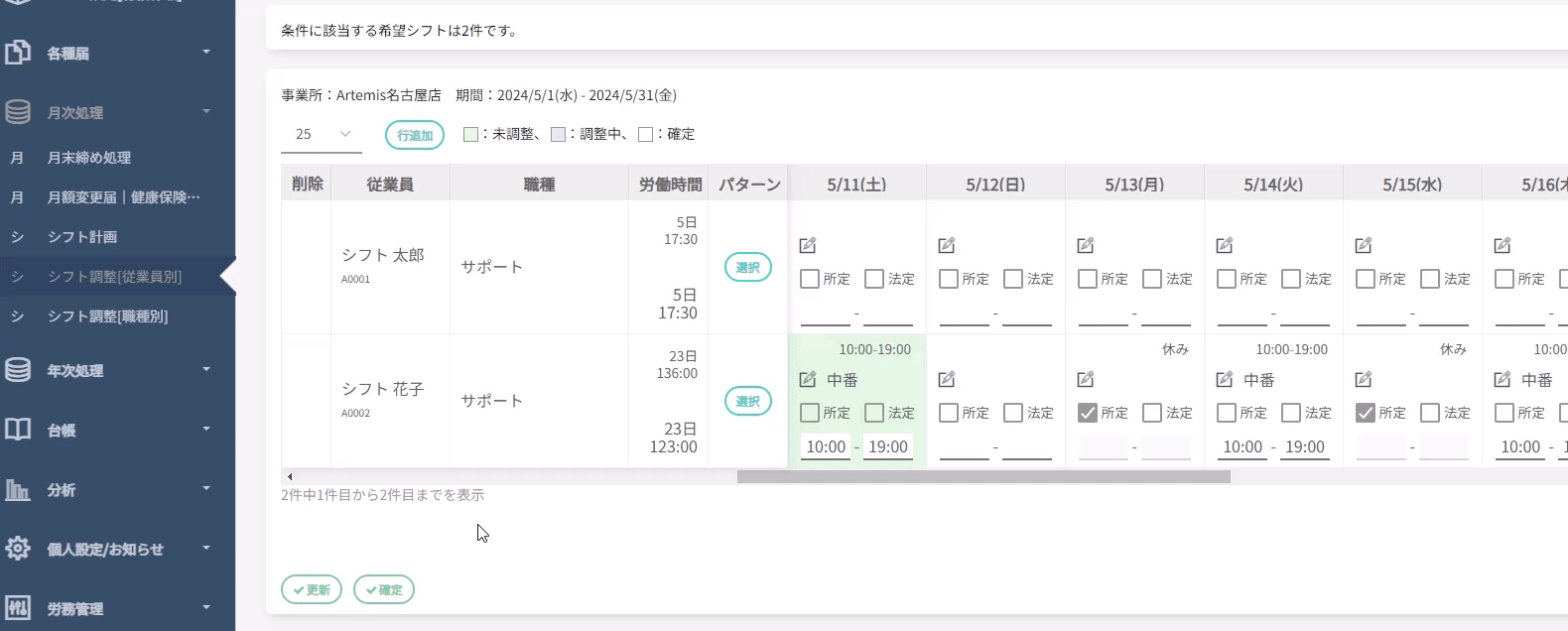Uncheck 所定 for シフト 花子 on 5/13

coord(1088,413)
